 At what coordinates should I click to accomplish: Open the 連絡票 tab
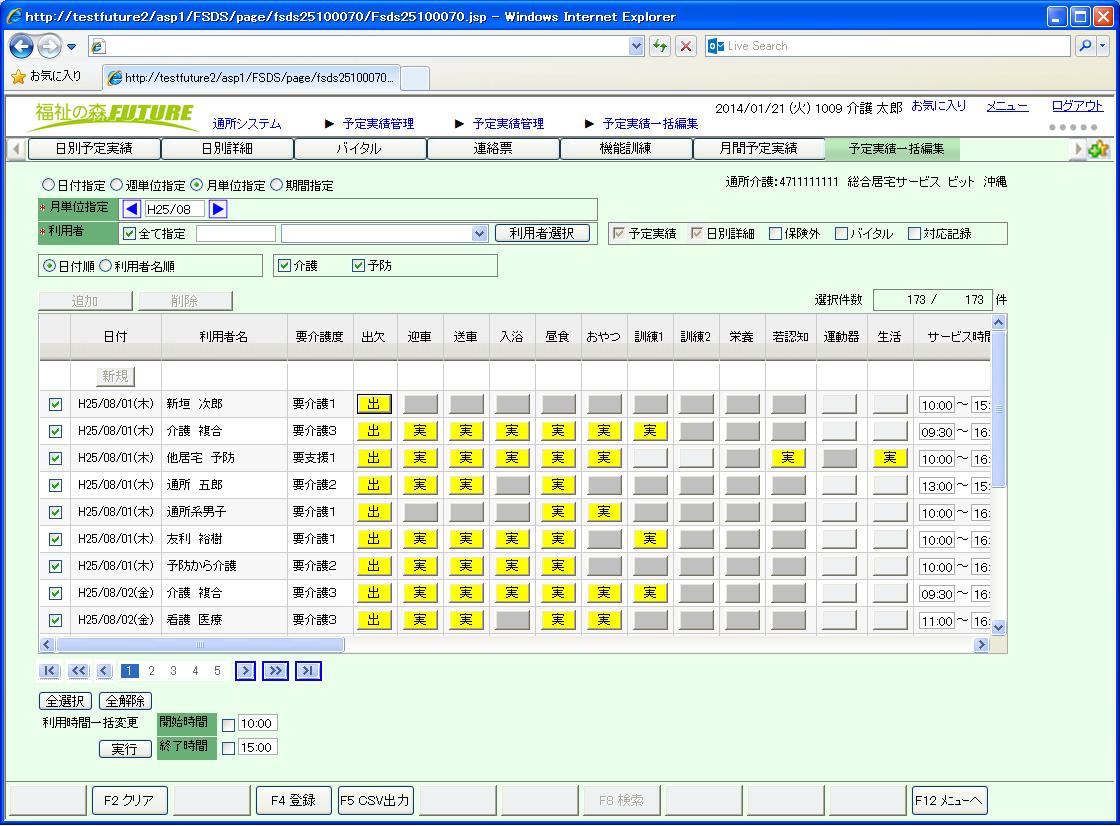click(493, 149)
